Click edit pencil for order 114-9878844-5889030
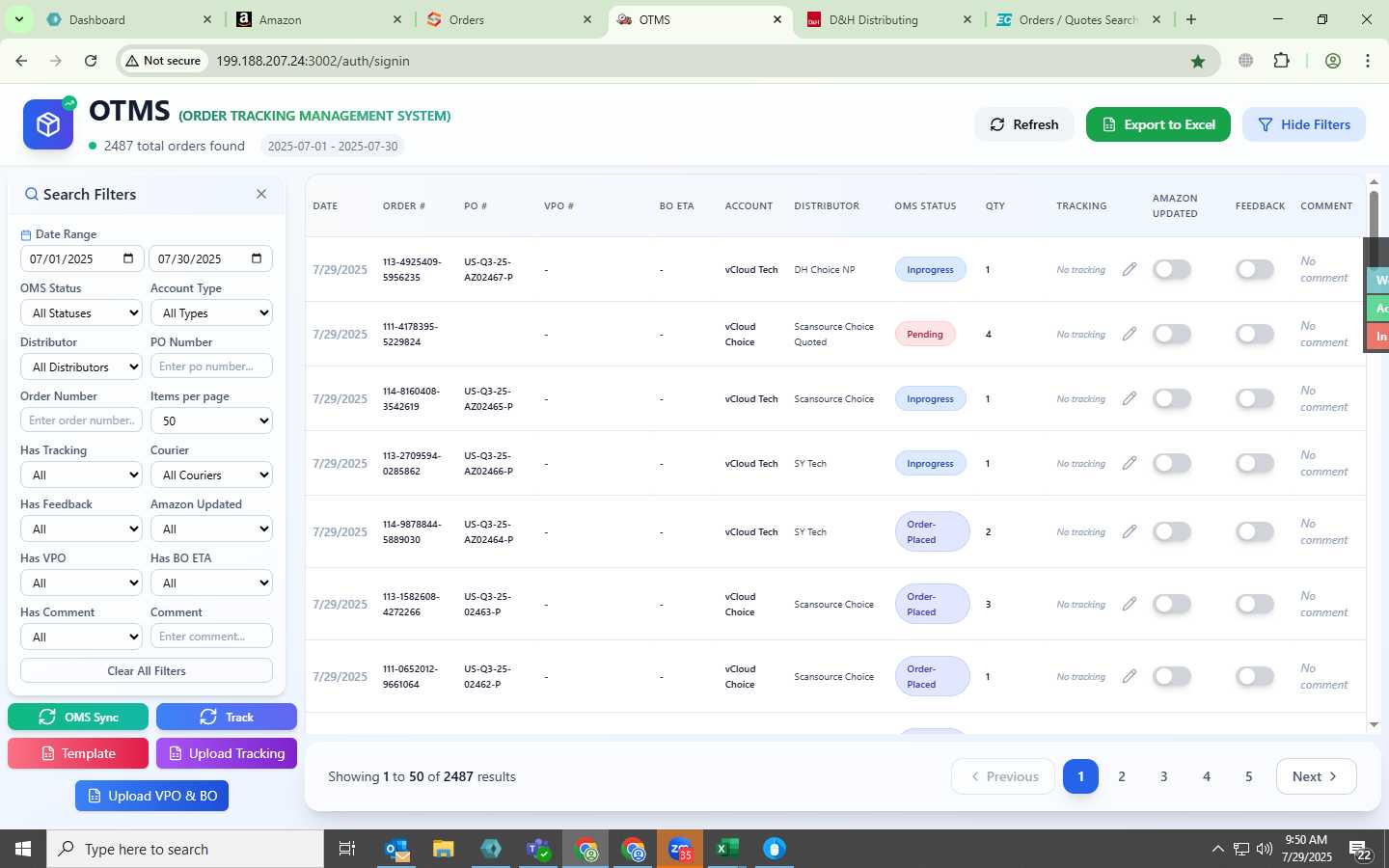The height and width of the screenshot is (868, 1389). (x=1130, y=531)
